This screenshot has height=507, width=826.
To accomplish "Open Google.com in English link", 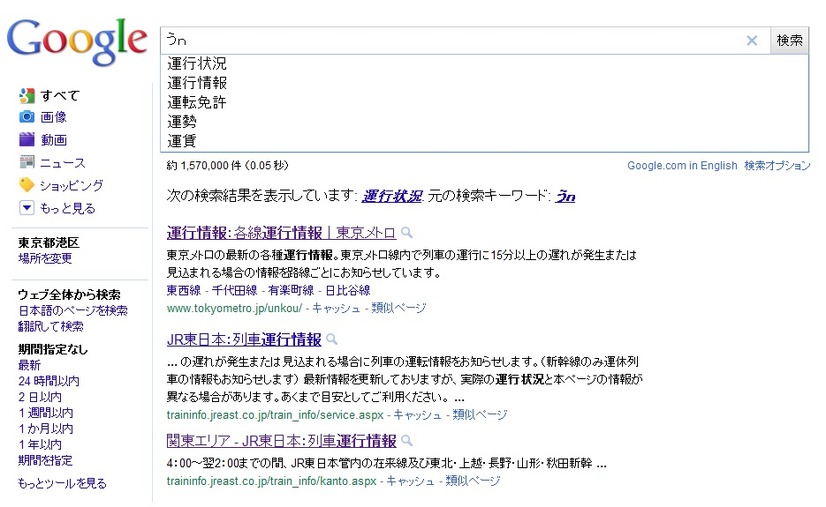I will click(682, 165).
